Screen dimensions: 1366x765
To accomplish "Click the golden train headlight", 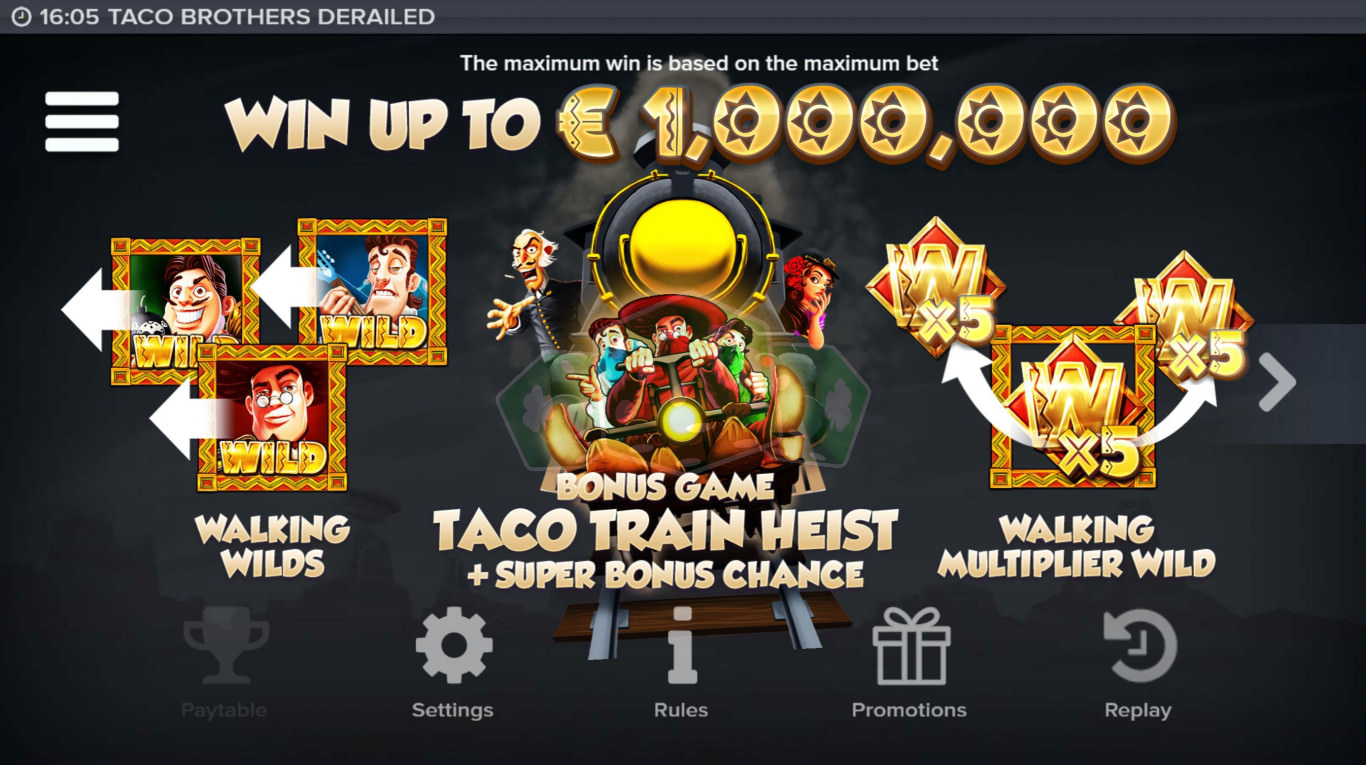I will click(x=685, y=238).
